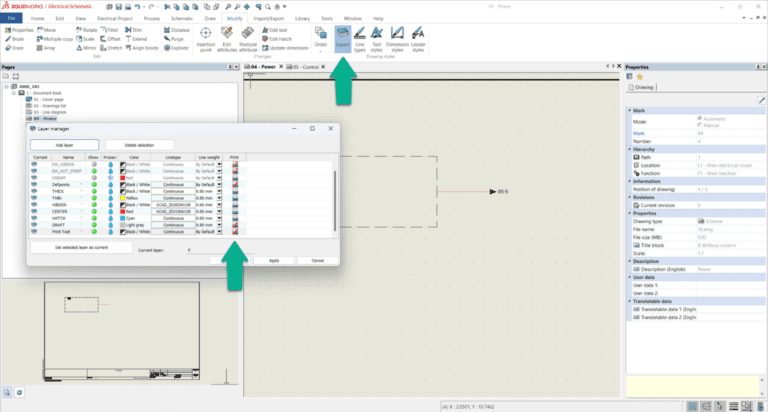Toggle Print setting for the DRAFT layer
This screenshot has height=412, width=768.
235,225
